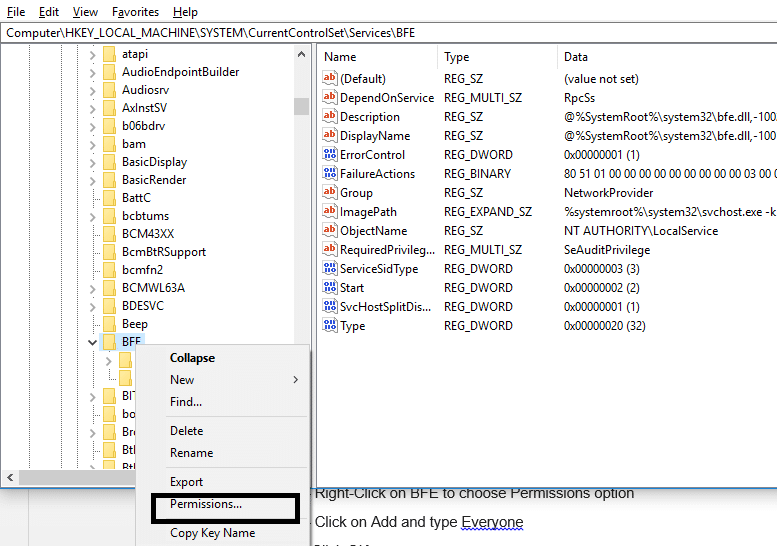This screenshot has height=546, width=777.
Task: Select the ServiceSidType value icon
Action: [330, 269]
